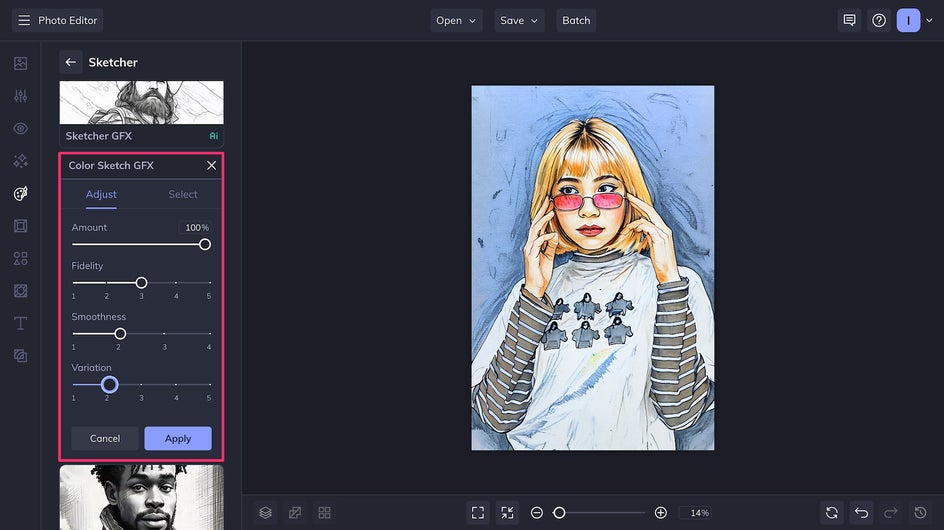Open the hamburger menu beside Photo Editor
This screenshot has height=530, width=944.
coord(24,20)
